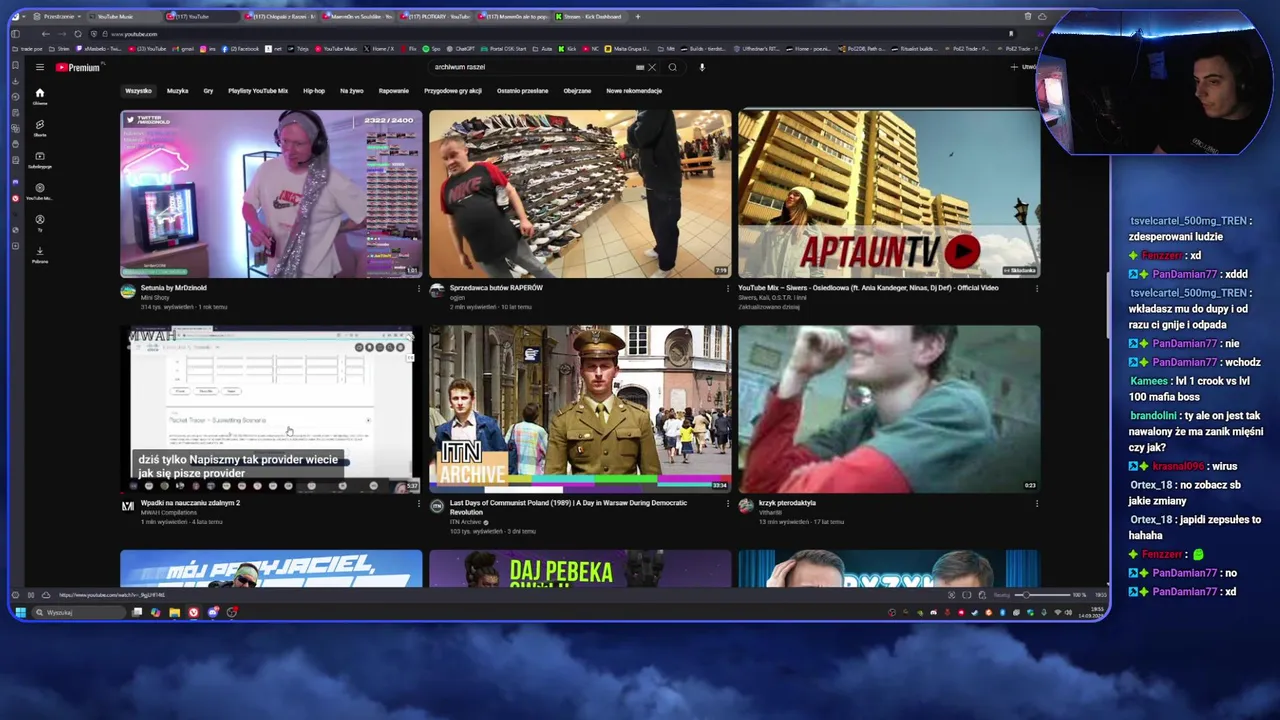Open the Home icon in YouTube sidebar
Image resolution: width=1280 pixels, height=720 pixels.
(40, 96)
